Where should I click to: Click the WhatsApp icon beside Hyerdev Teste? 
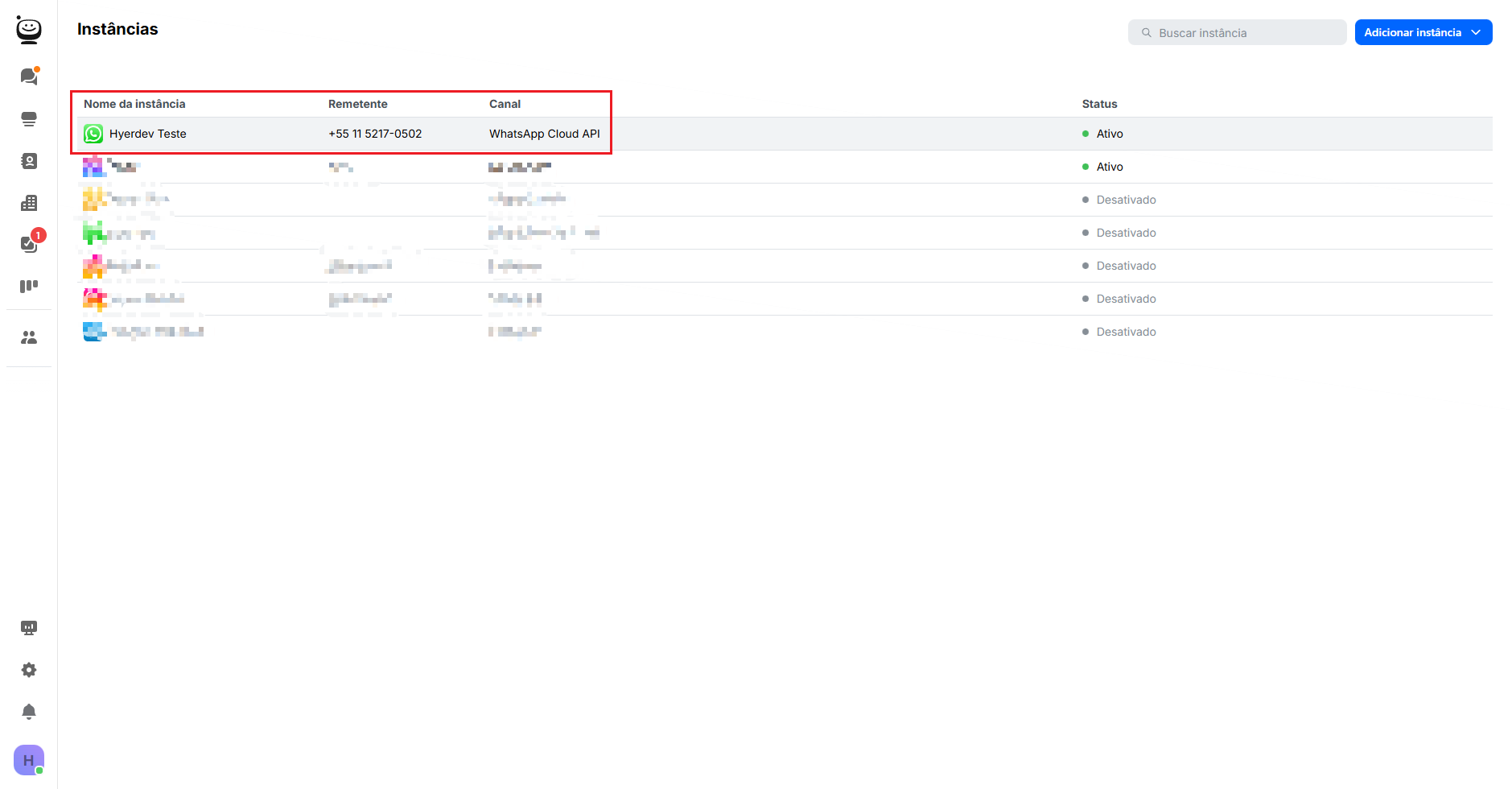(93, 134)
